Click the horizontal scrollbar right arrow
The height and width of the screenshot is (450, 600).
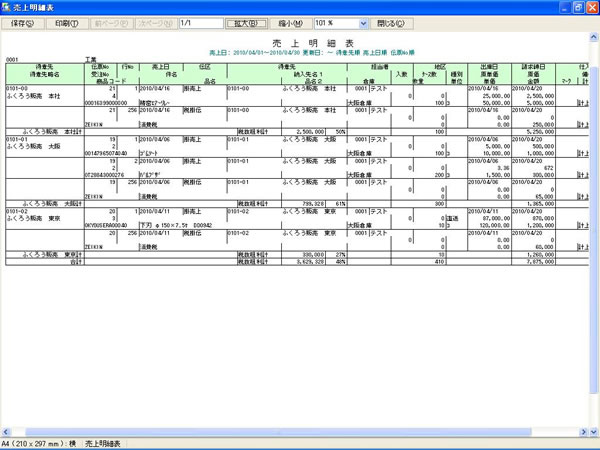(584, 432)
